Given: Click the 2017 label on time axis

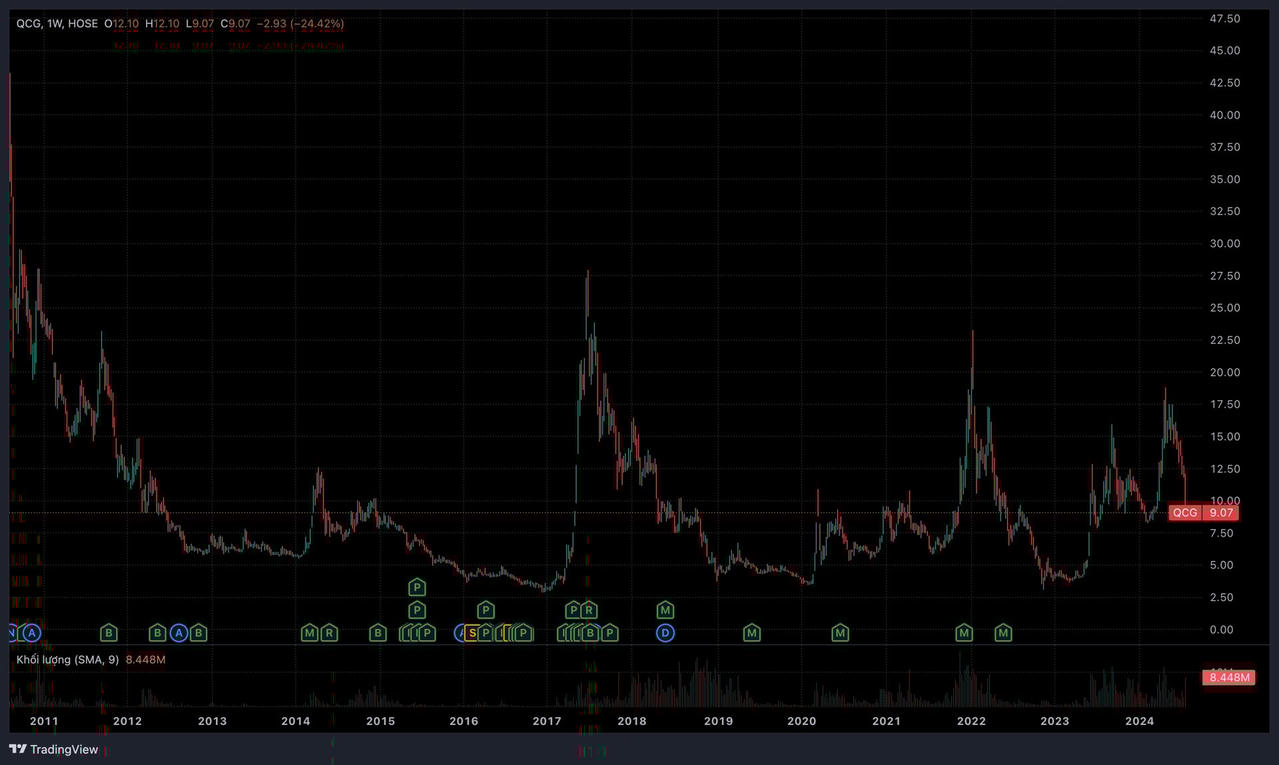Looking at the screenshot, I should (x=547, y=721).
